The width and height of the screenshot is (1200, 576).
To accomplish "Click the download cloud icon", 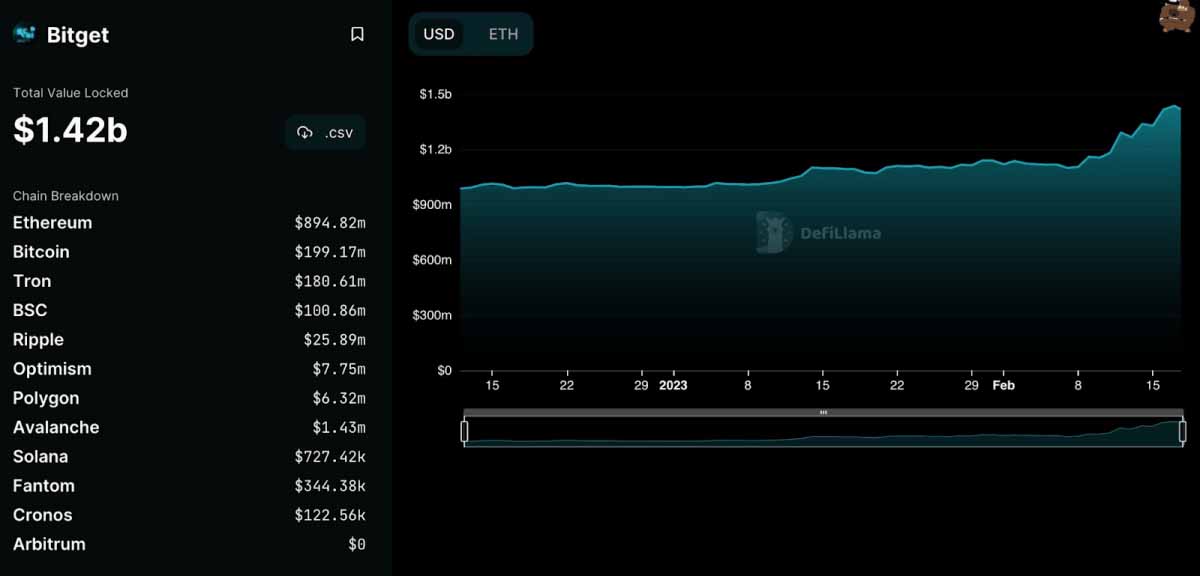I will tap(306, 133).
